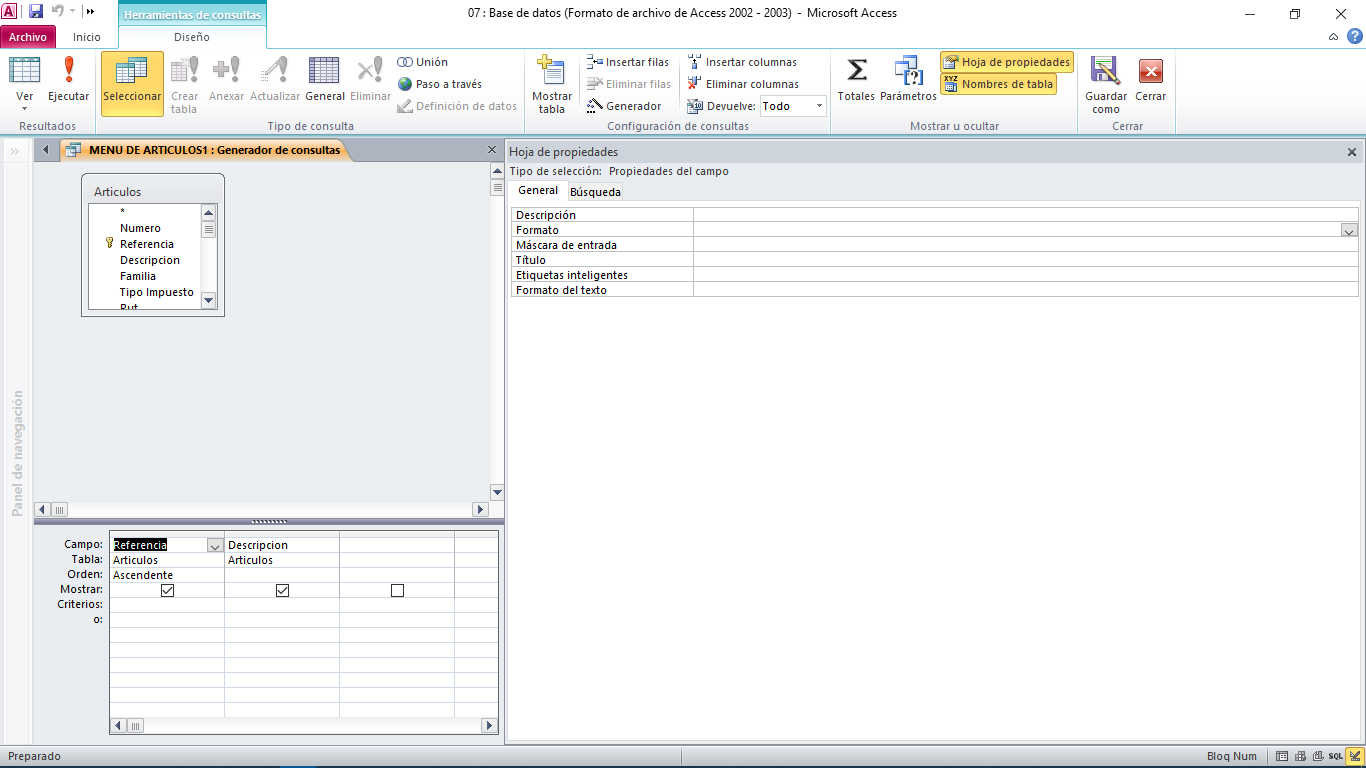Click the Parámetros icon
This screenshot has width=1366, height=768.
908,80
